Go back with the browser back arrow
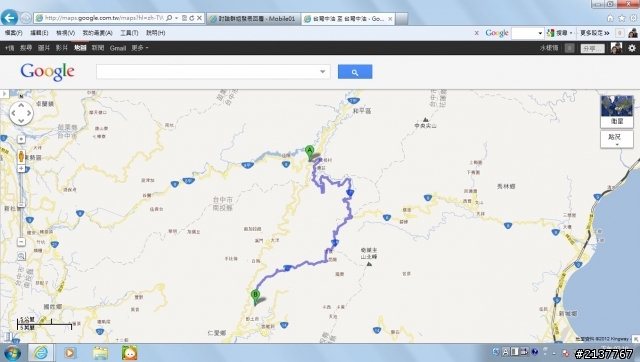Viewport: 640px width, 362px height. [x=9, y=18]
